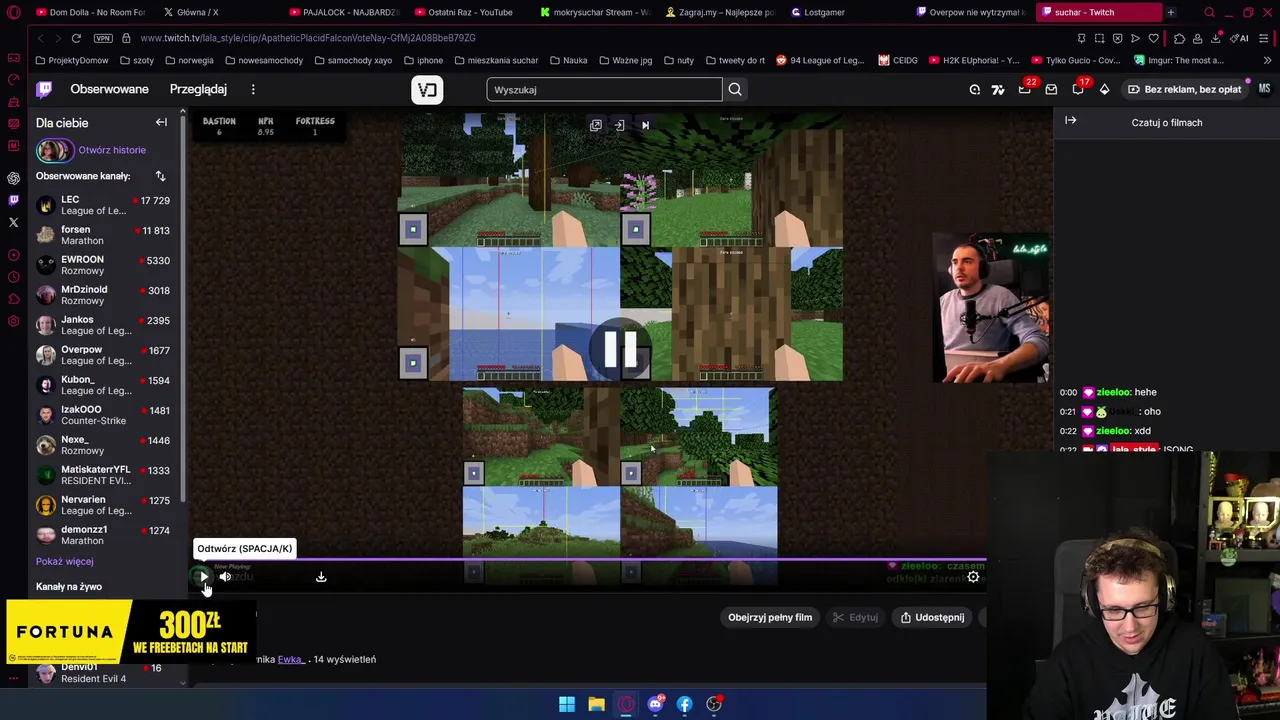Open the iphone bookmark folder
Viewport: 1280px width, 720px height.
tap(423, 60)
